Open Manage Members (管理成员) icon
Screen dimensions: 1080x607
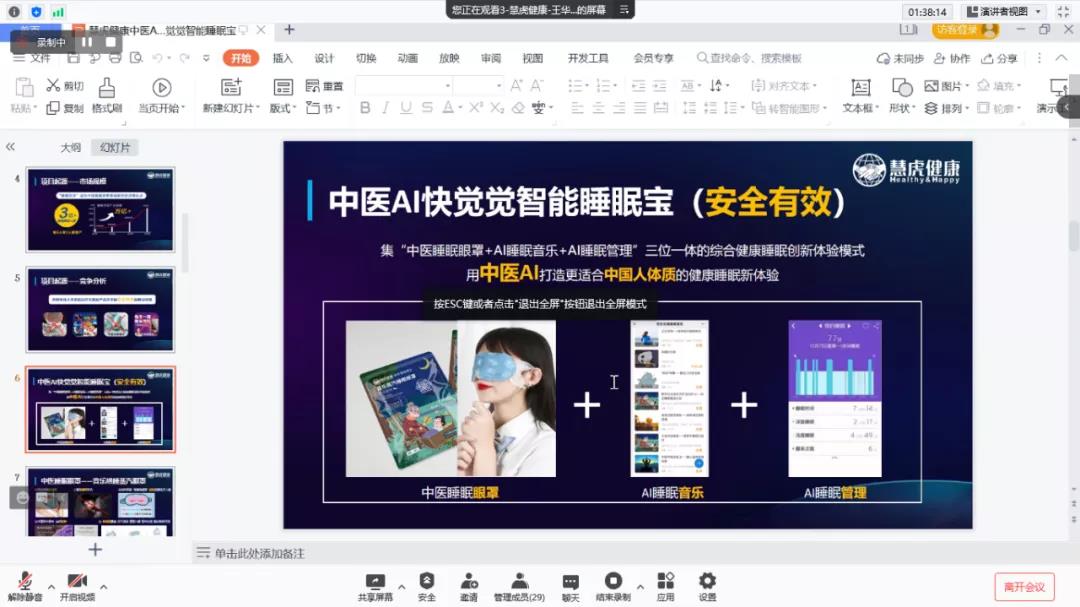point(519,582)
